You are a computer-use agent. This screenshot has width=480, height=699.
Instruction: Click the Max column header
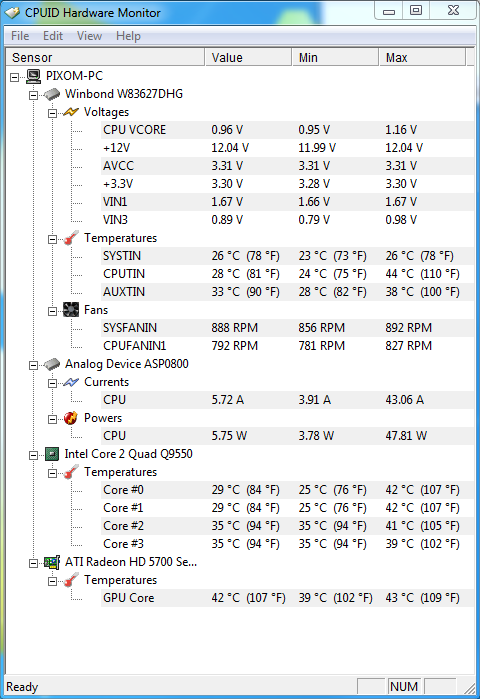[x=423, y=58]
